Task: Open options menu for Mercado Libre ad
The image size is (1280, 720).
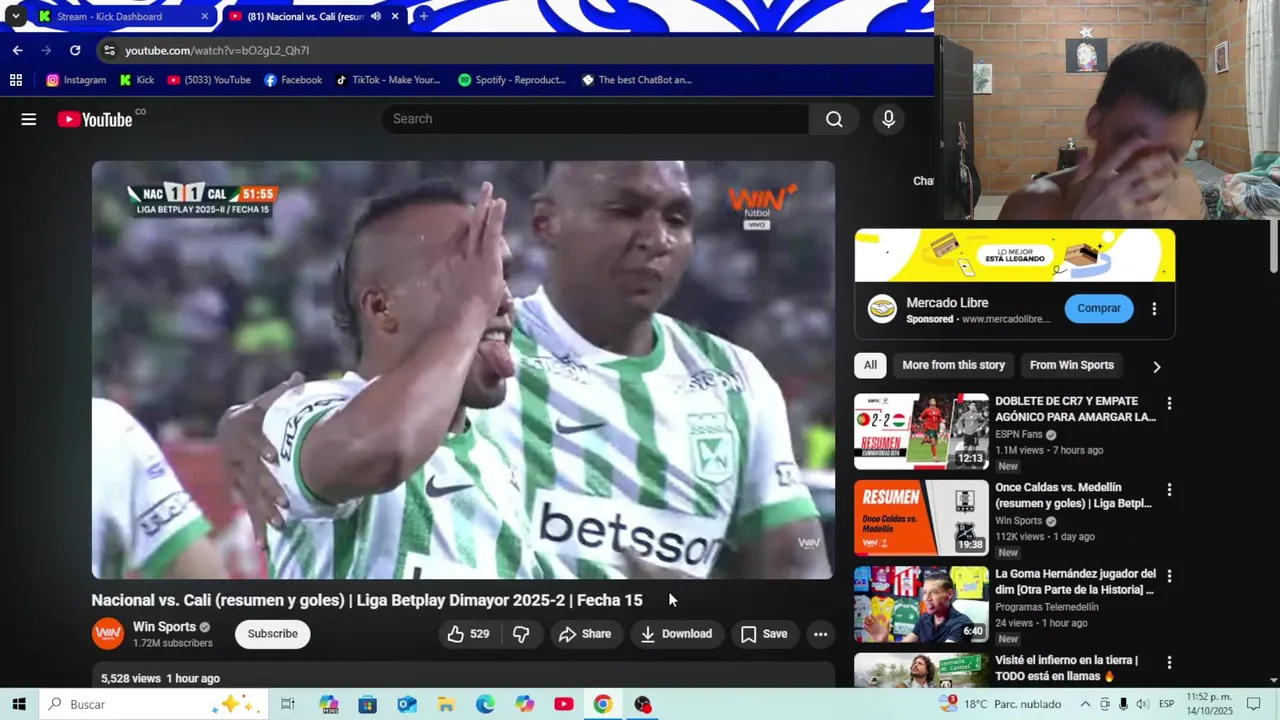Action: coord(1154,309)
